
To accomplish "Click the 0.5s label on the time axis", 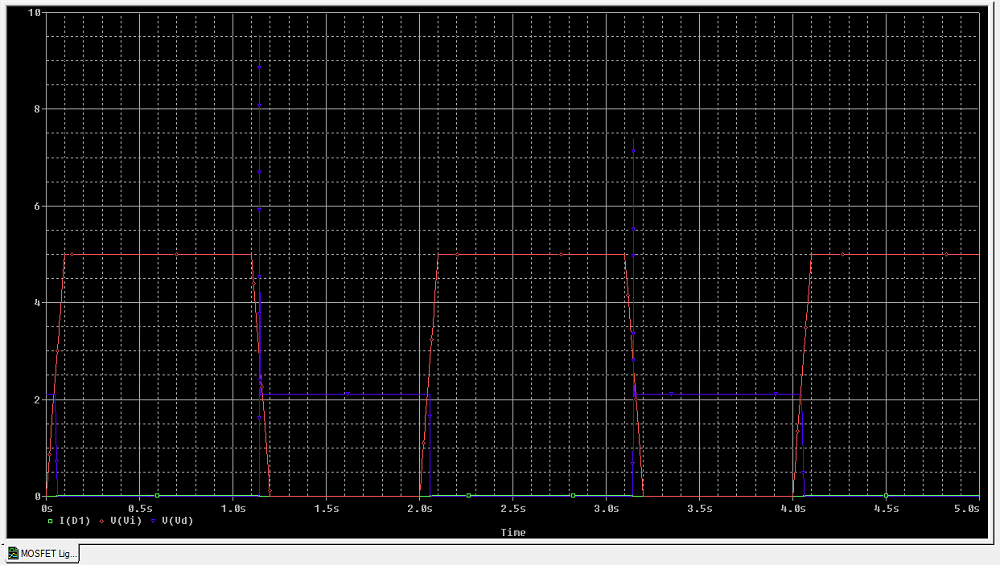I will point(140,508).
